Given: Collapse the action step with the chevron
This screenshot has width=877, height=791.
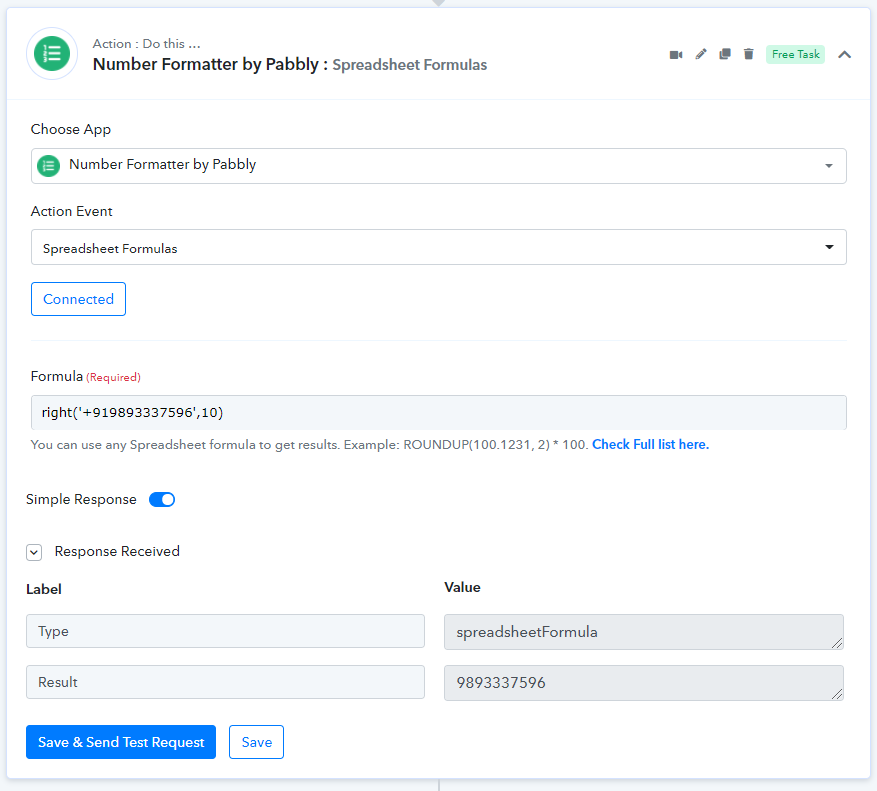Looking at the screenshot, I should click(x=845, y=54).
